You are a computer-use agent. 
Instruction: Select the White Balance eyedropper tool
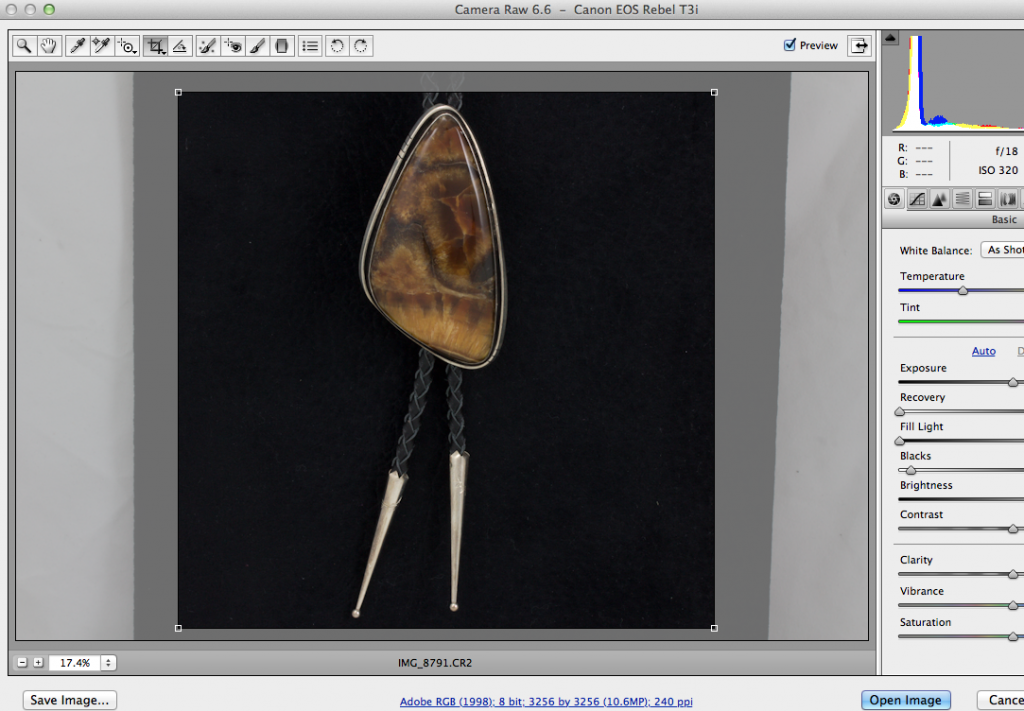77,45
